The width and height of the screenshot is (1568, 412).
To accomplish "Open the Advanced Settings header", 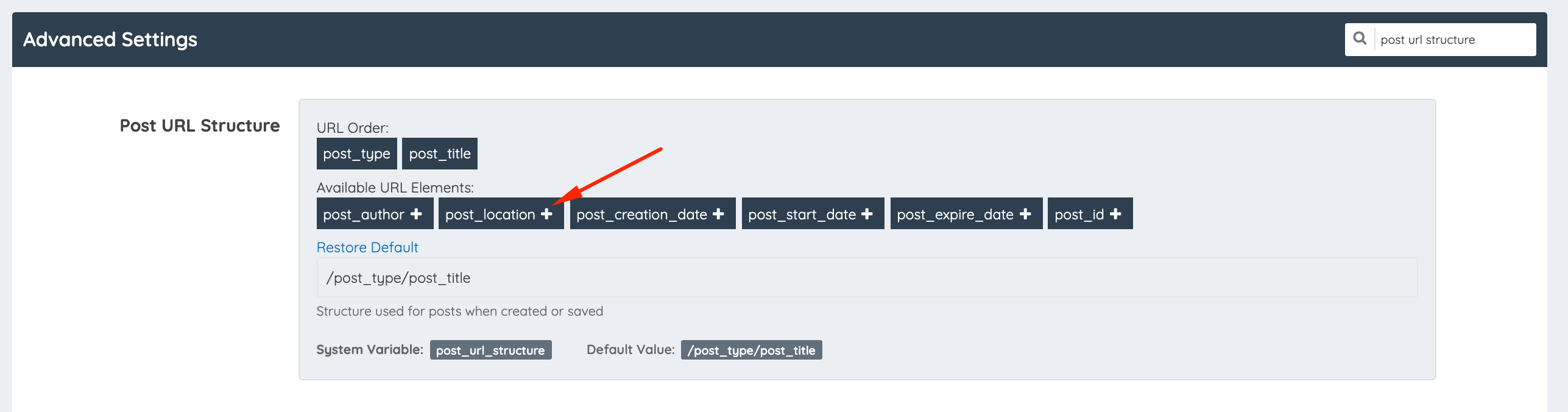I will (110, 40).
